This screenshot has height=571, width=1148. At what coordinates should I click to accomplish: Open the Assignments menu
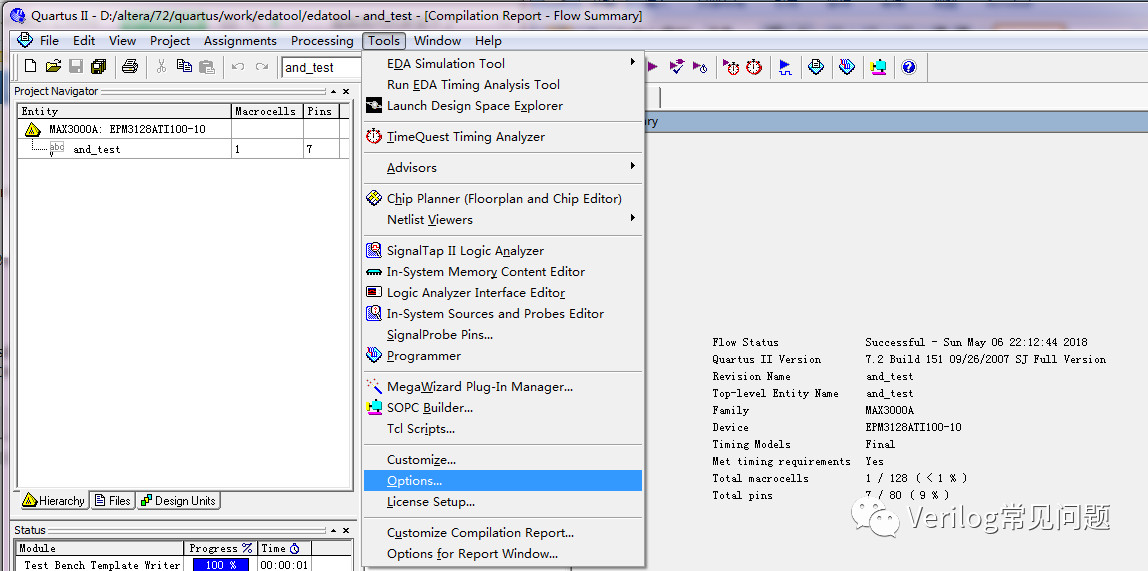(240, 41)
